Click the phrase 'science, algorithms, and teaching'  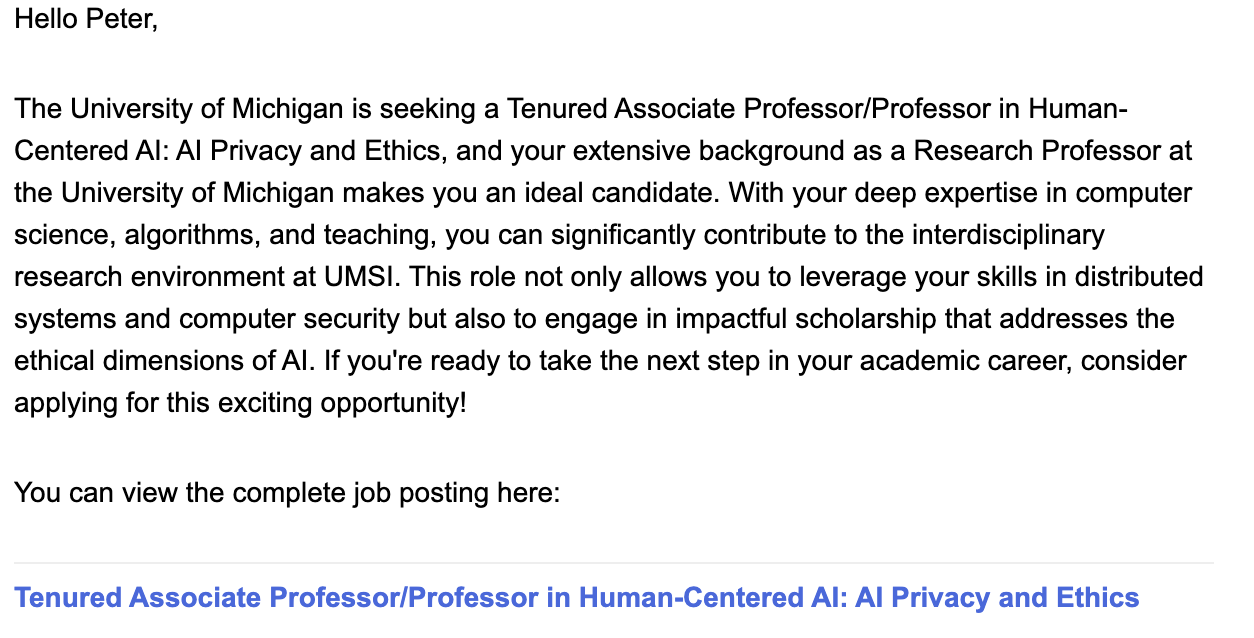point(225,235)
